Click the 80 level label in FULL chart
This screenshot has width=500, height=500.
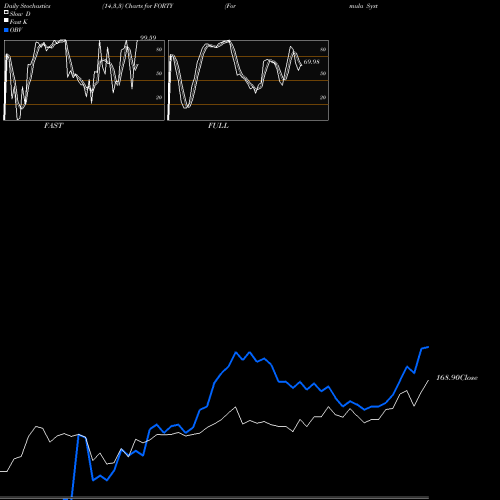323,50
